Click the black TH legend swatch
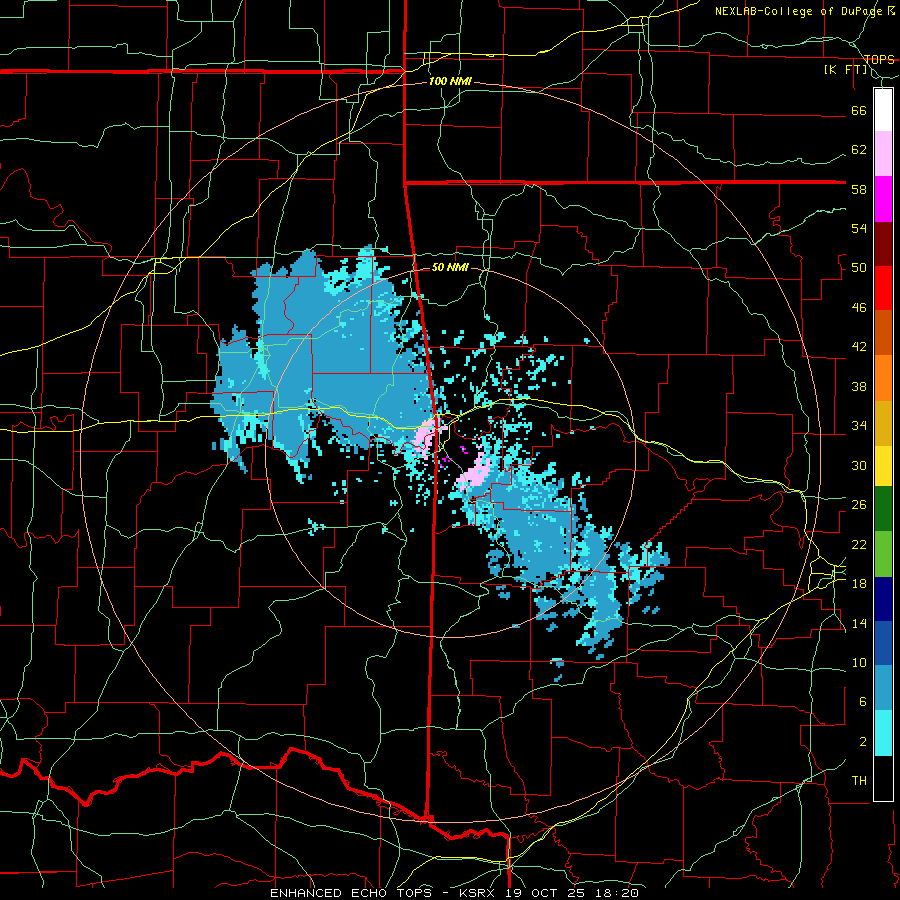 [883, 778]
